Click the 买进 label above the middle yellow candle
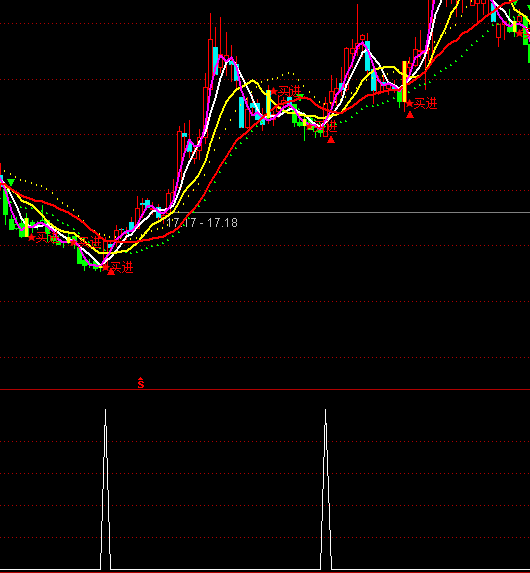Screen dimensions: 530x573 (289, 91)
